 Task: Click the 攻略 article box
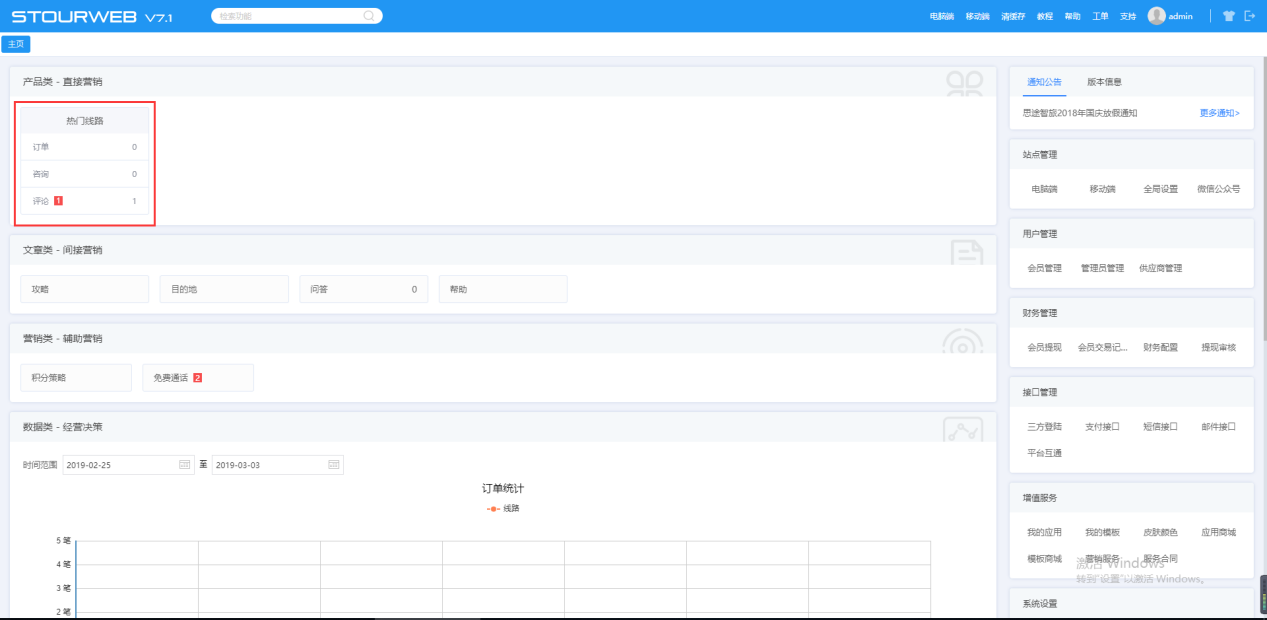(84, 289)
